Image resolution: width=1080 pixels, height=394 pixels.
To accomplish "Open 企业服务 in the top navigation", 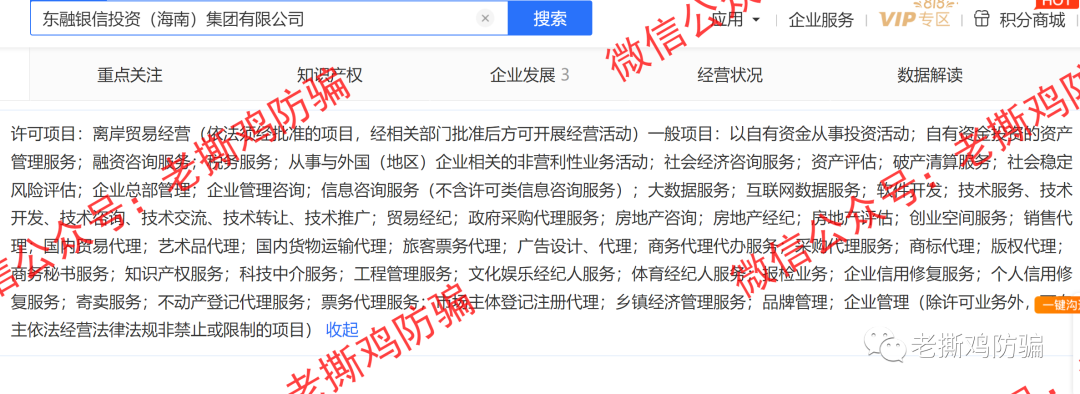I will [x=821, y=19].
